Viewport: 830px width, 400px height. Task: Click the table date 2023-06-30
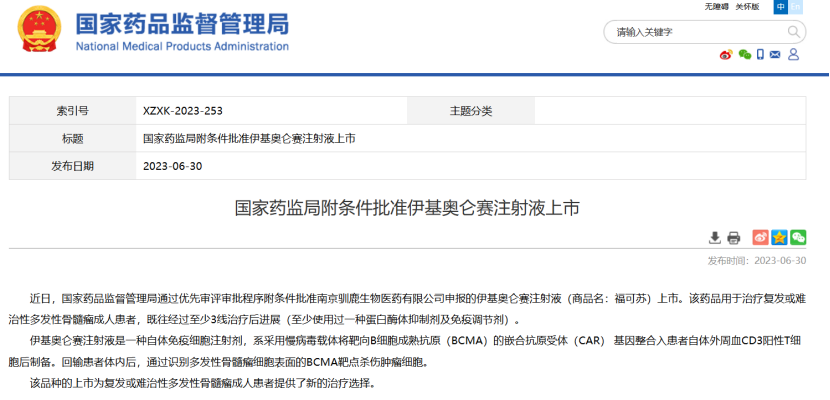tap(173, 166)
